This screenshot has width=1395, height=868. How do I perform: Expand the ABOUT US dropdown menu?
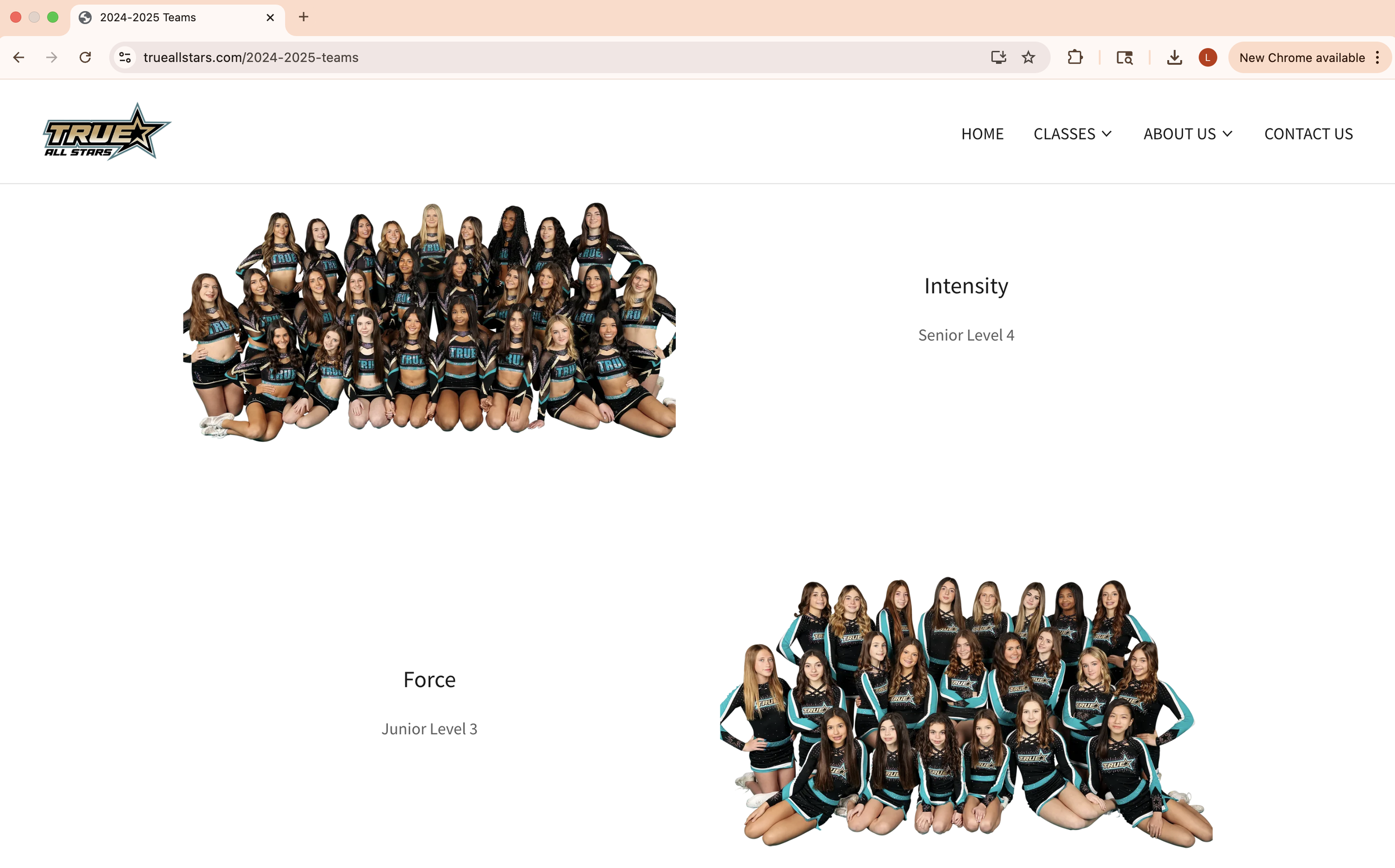1187,133
